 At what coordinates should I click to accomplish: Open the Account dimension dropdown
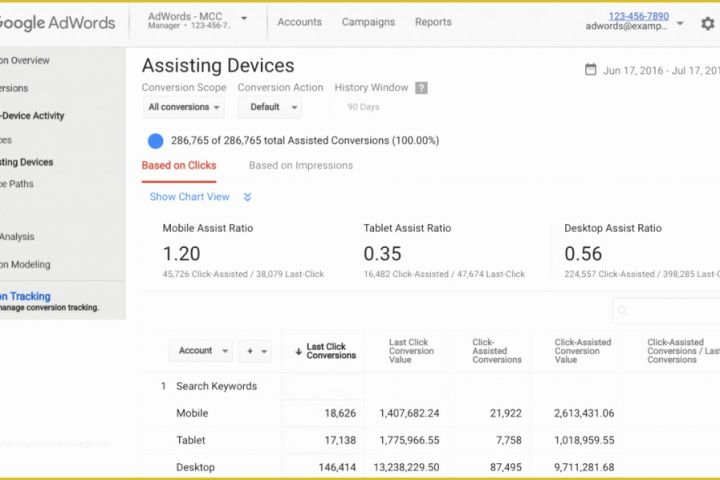coord(201,350)
